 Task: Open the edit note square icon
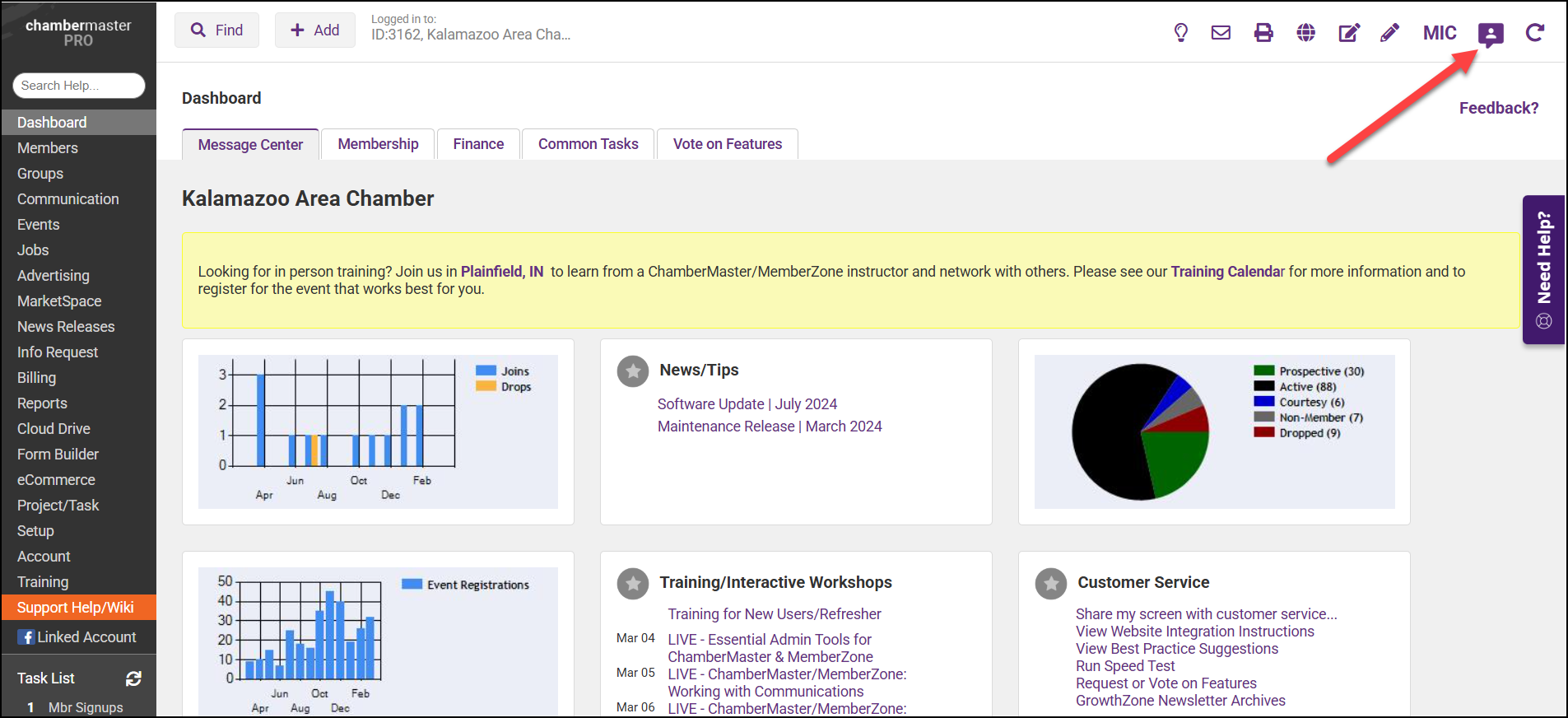1348,33
